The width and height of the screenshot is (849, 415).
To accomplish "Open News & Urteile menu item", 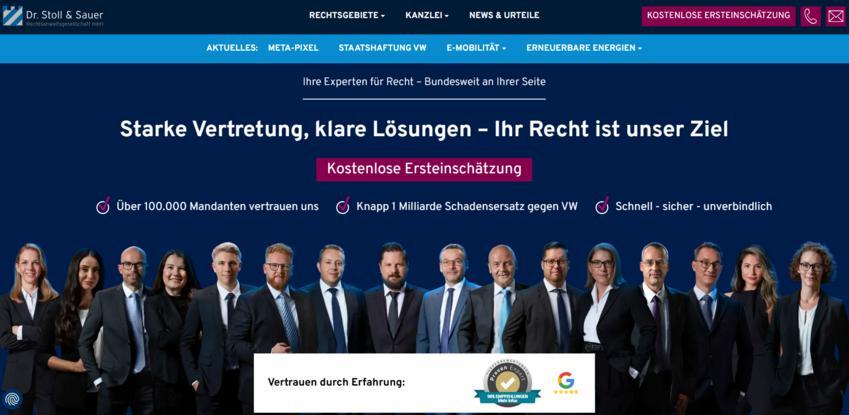I will coord(504,16).
